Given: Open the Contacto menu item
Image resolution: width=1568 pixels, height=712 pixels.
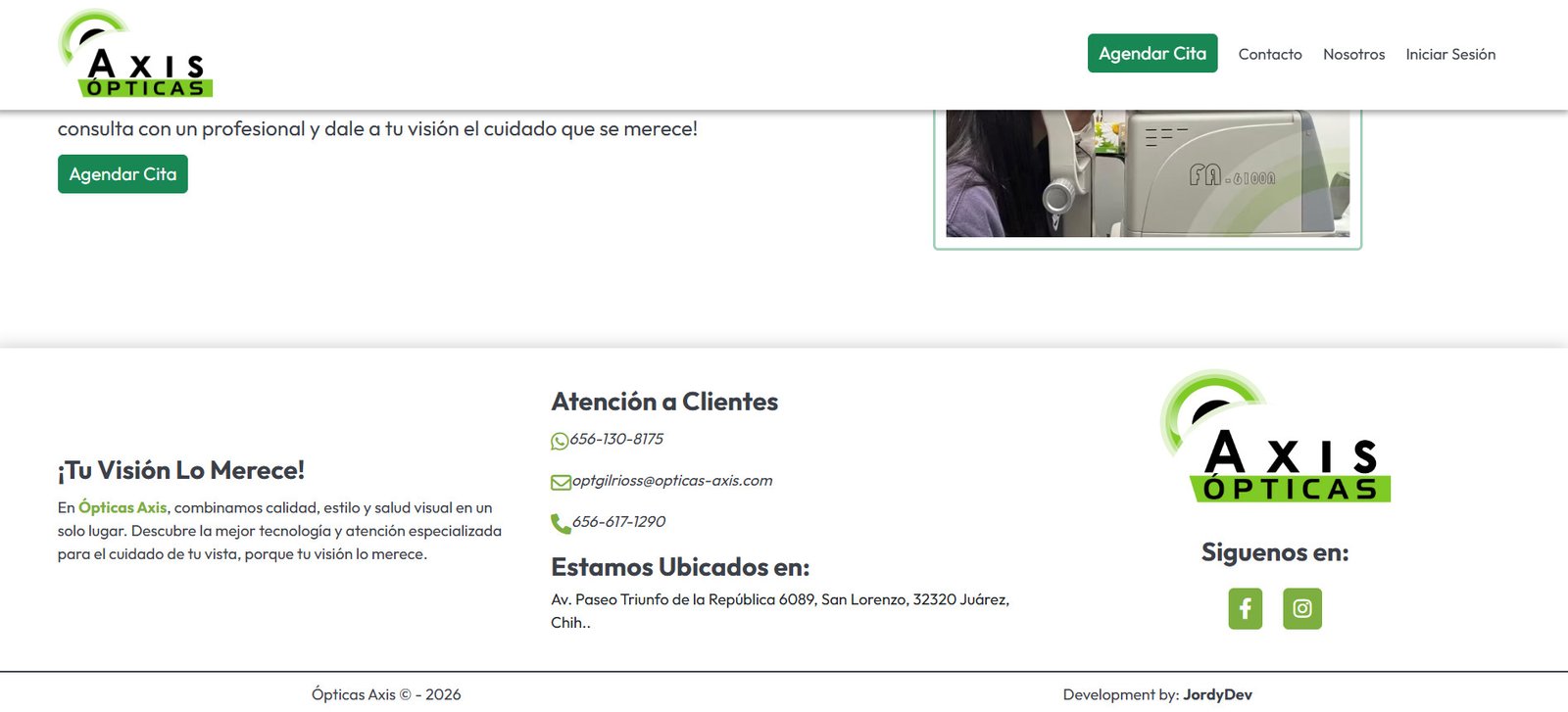Looking at the screenshot, I should 1269,55.
